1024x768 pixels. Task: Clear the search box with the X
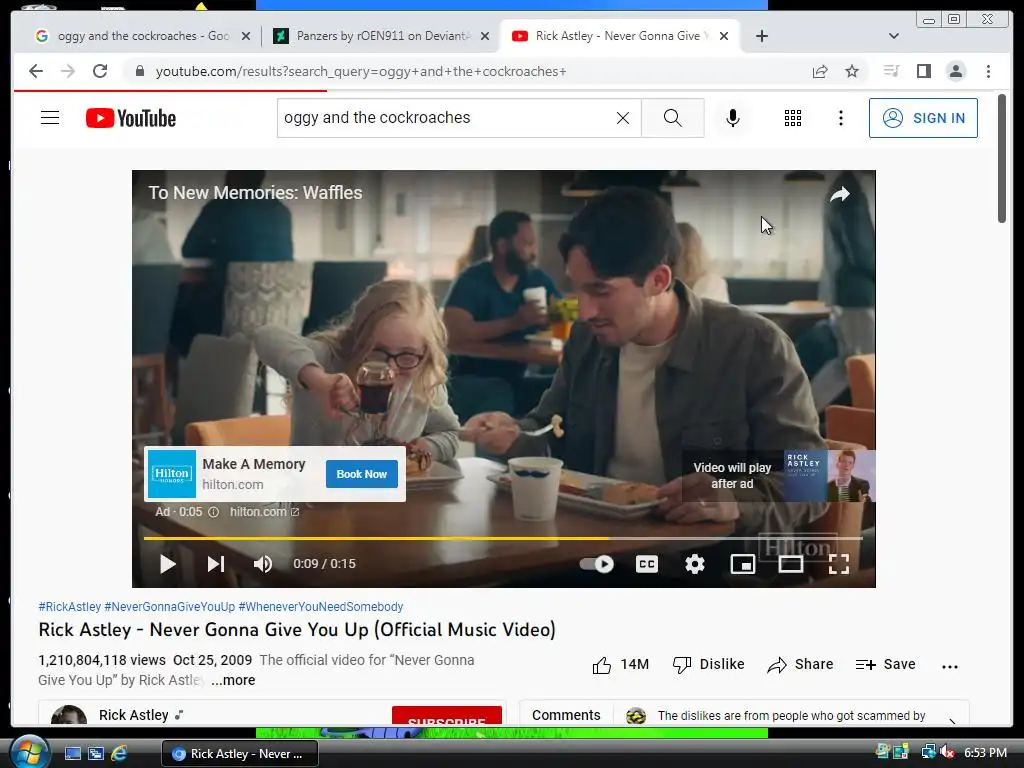pos(623,118)
